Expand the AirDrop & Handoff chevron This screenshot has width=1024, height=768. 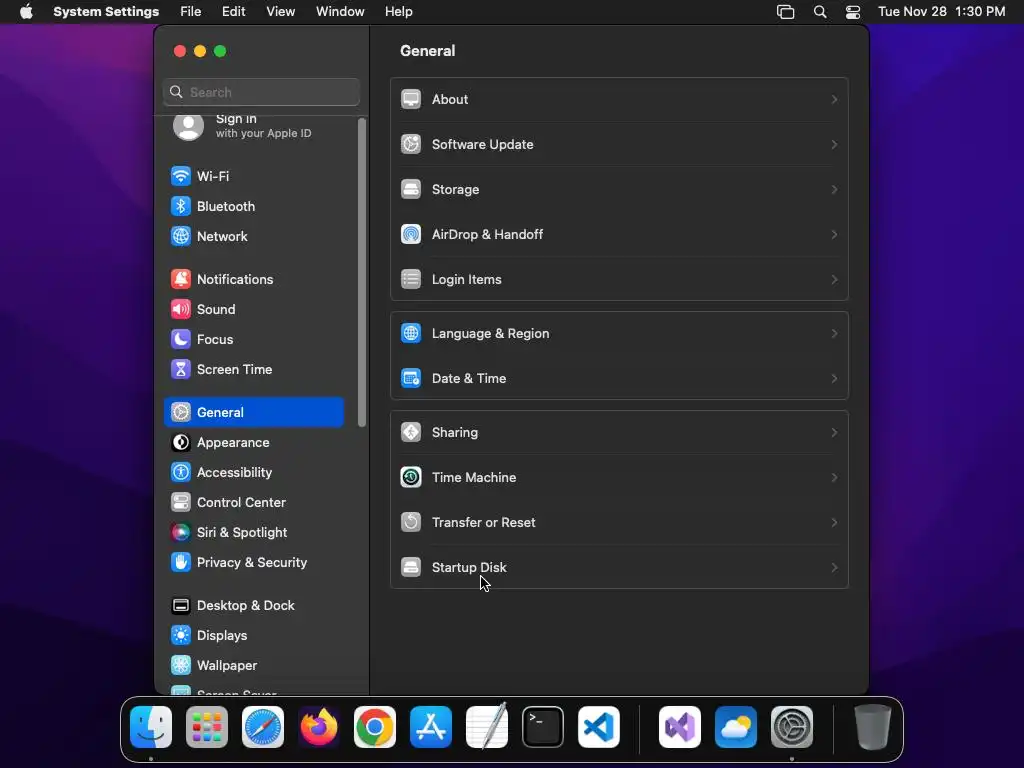coord(834,234)
